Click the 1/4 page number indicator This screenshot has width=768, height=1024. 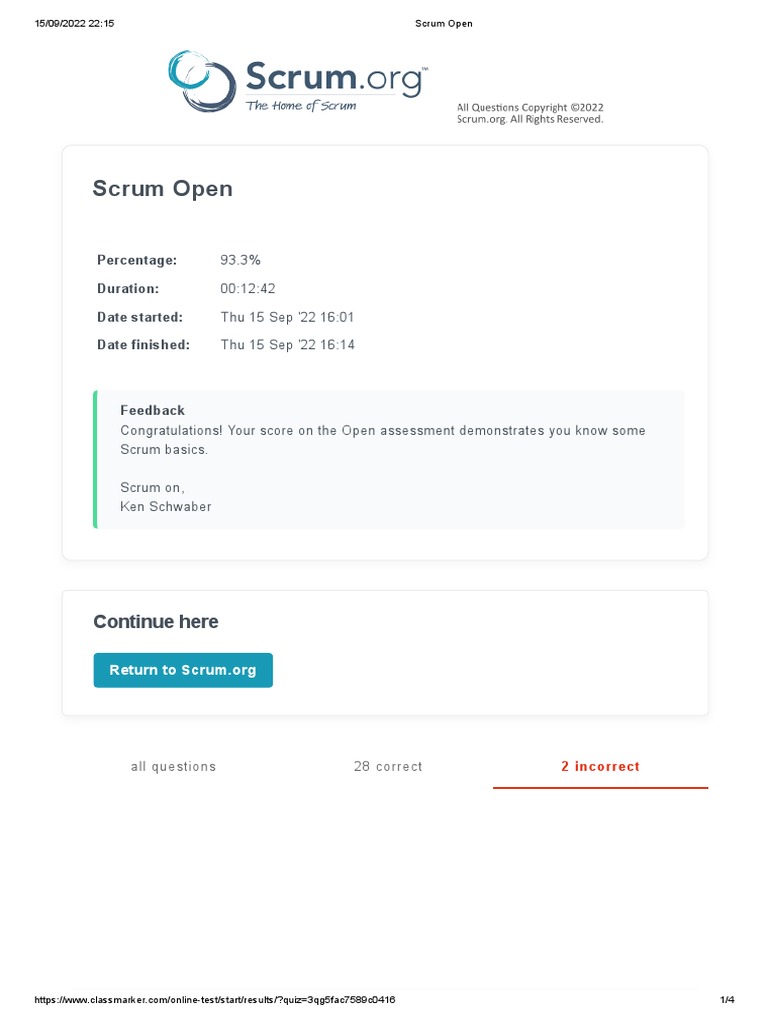tap(727, 1000)
